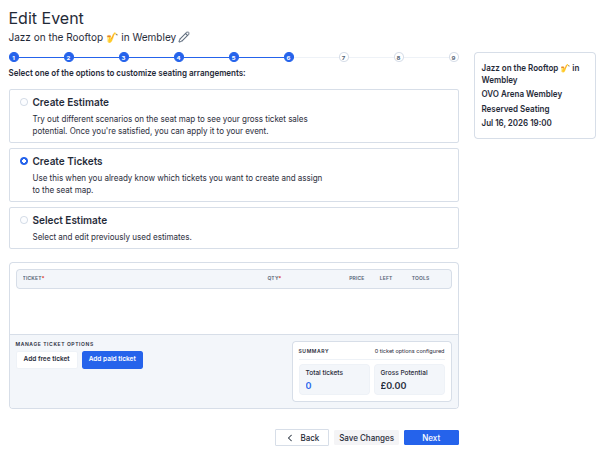Go to step 1 in progress bar

pos(14,57)
